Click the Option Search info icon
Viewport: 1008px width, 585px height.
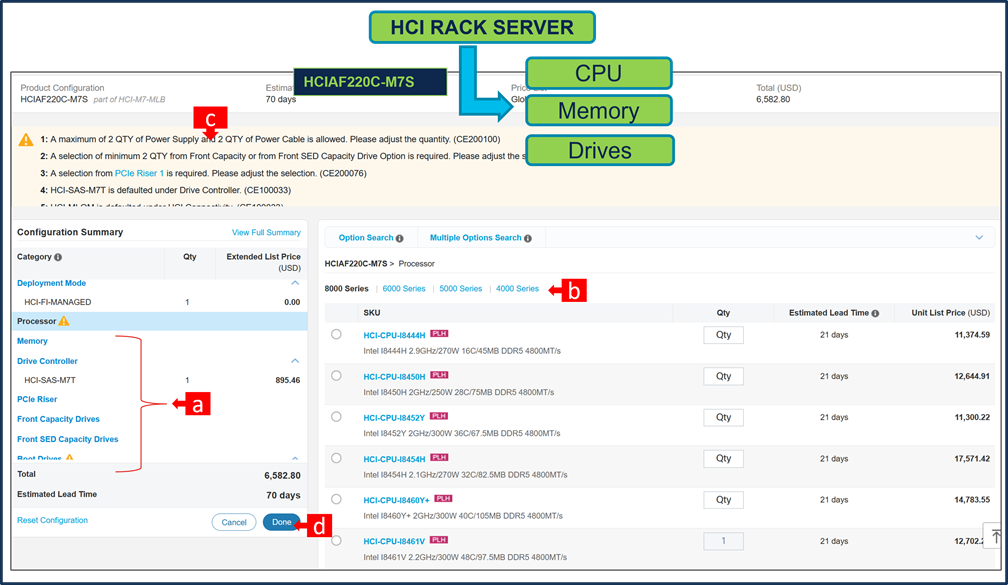click(400, 238)
